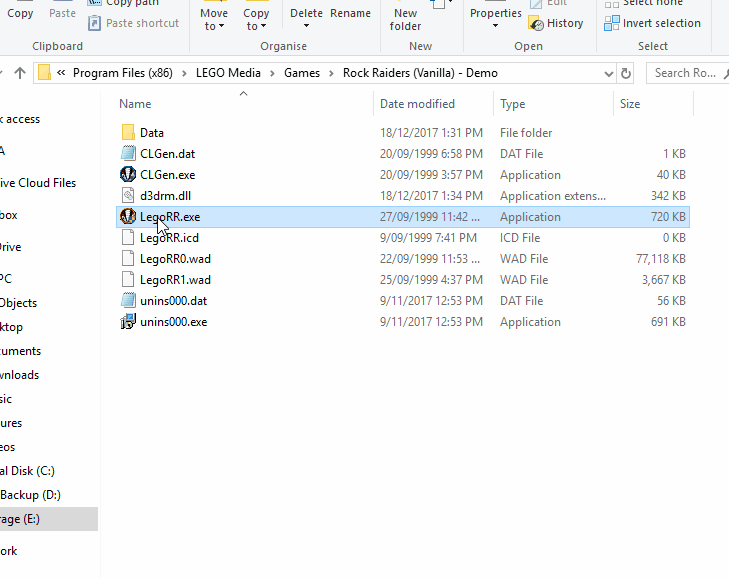Click Paste shortcut in Clipboard group

(x=133, y=23)
